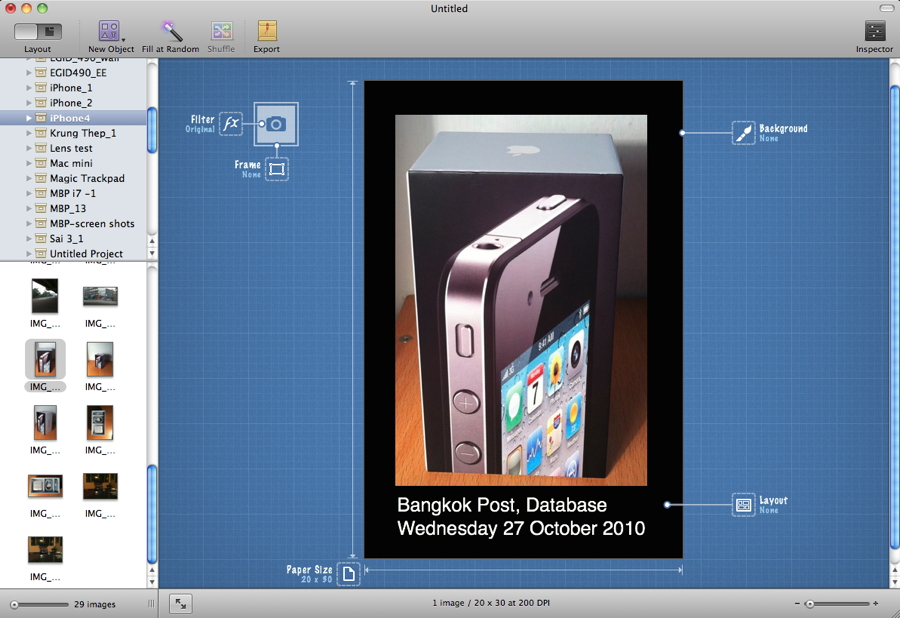This screenshot has height=618, width=900.
Task: Click the zoom-in plus button
Action: click(x=875, y=604)
